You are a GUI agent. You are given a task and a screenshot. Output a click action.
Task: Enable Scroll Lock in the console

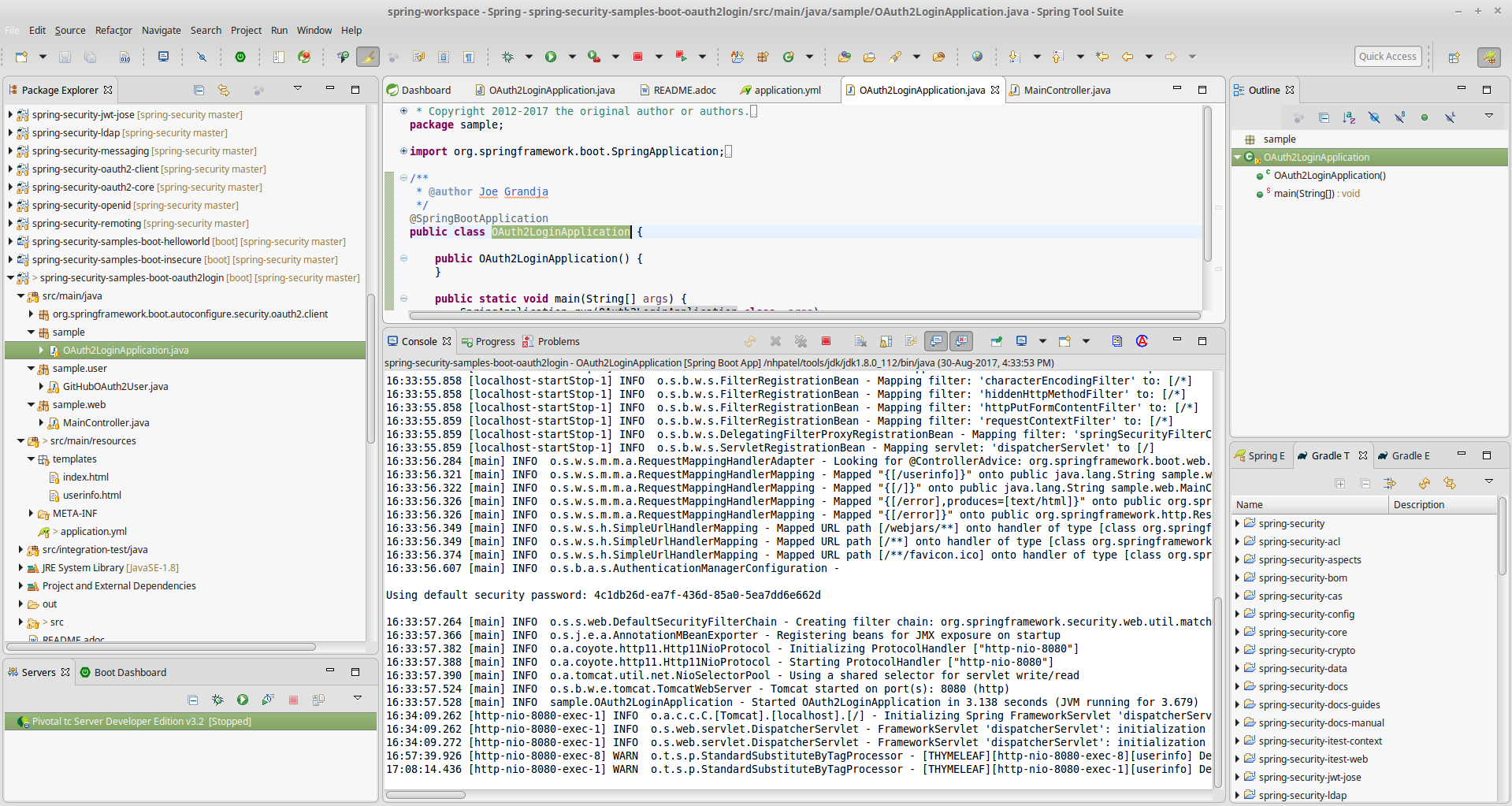[886, 341]
